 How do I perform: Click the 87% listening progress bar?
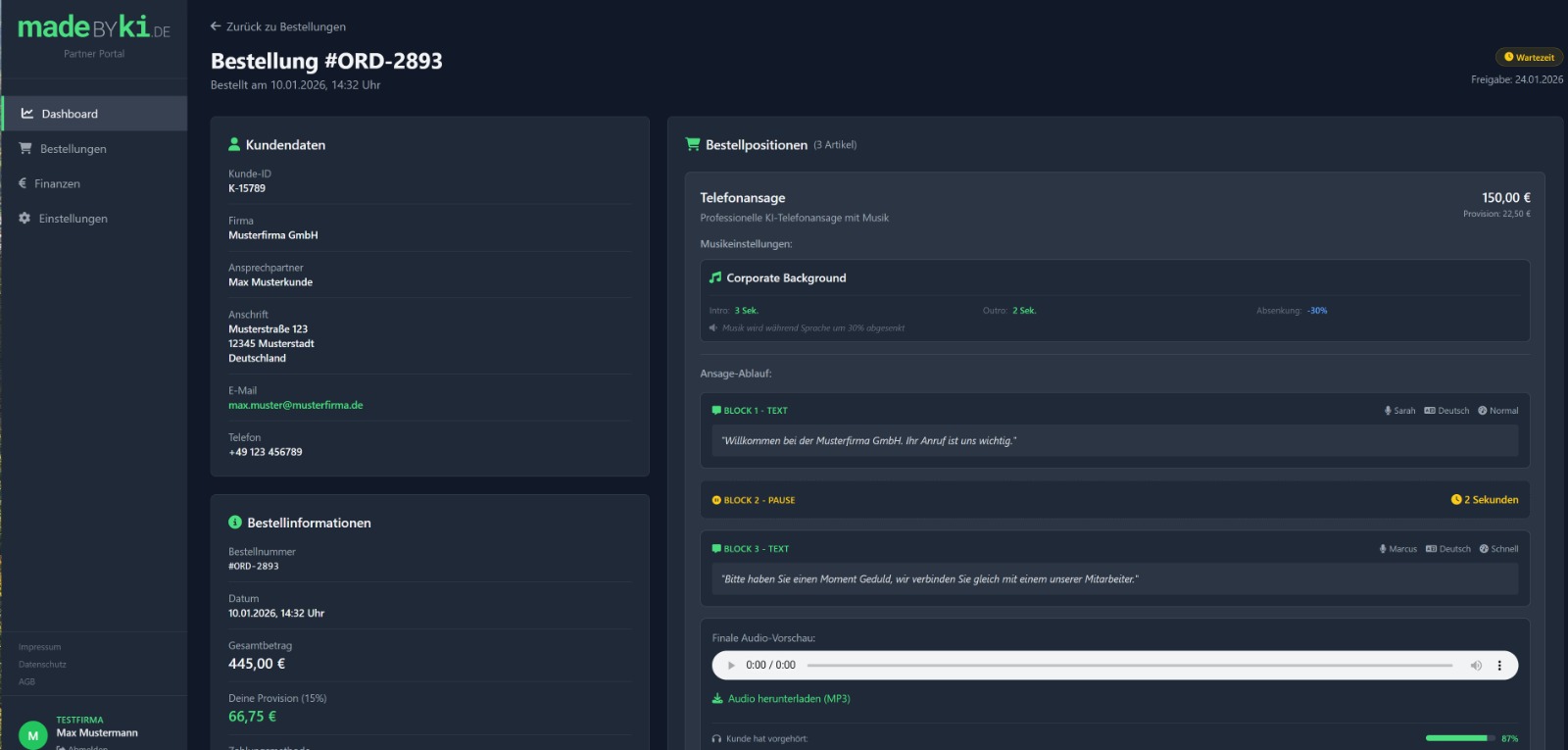(1460, 738)
